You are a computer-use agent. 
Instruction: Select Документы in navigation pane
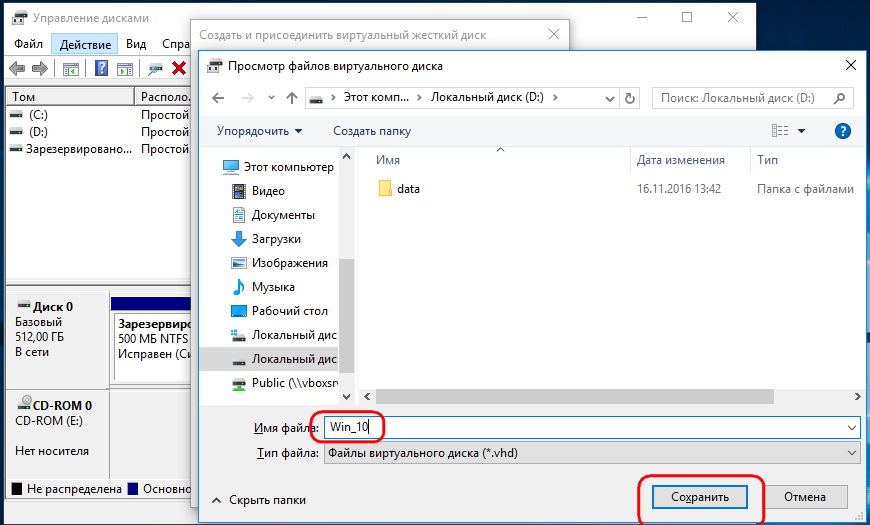click(272, 215)
